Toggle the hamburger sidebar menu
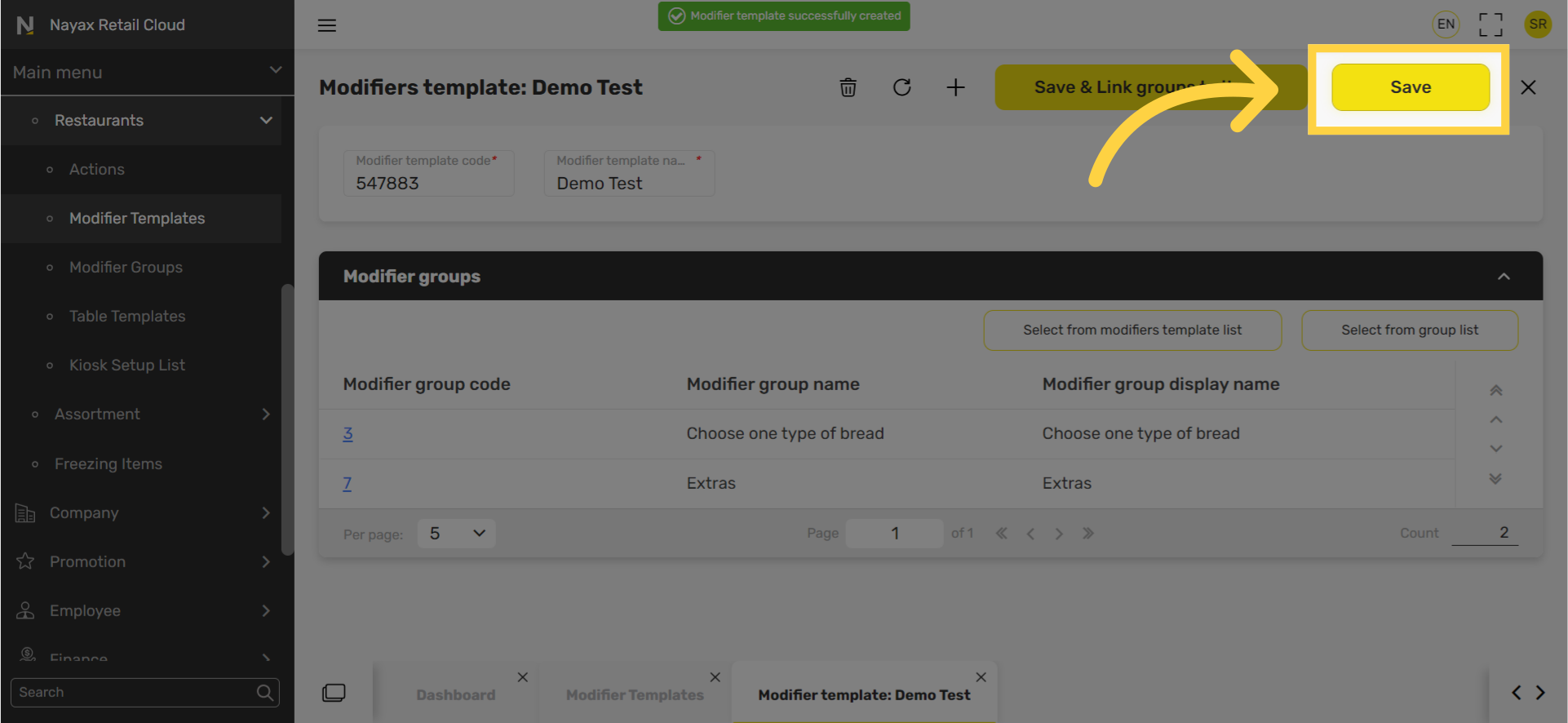The height and width of the screenshot is (723, 1568). [x=327, y=25]
